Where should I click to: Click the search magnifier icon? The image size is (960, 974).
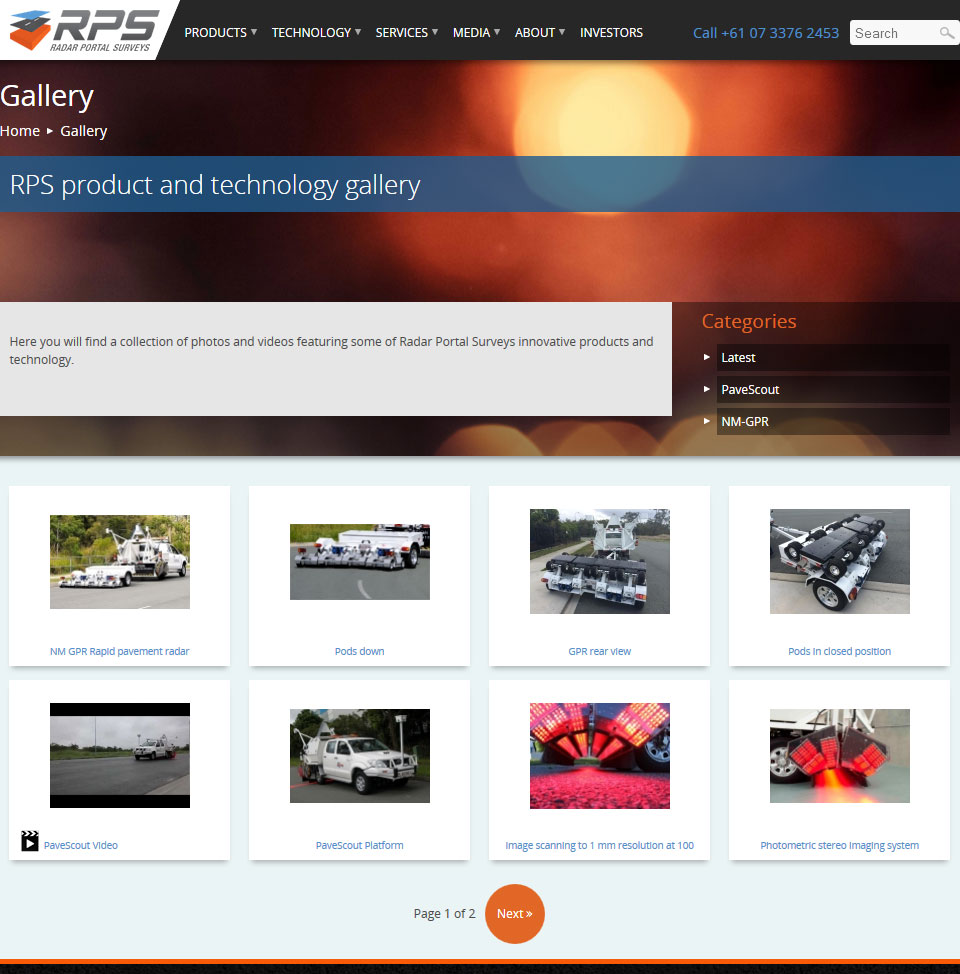pos(946,33)
